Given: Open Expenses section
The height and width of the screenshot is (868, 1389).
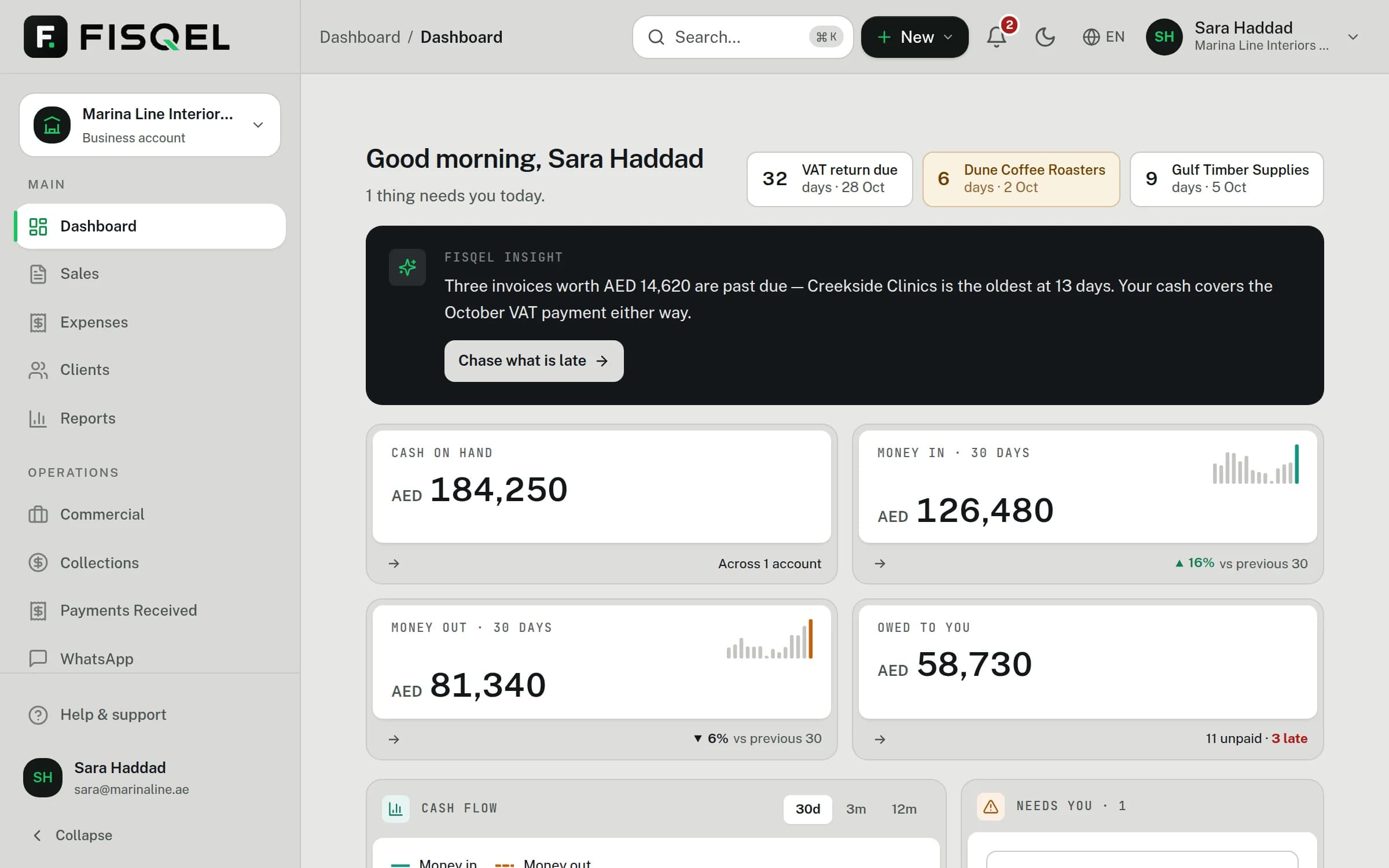Looking at the screenshot, I should click(150, 322).
